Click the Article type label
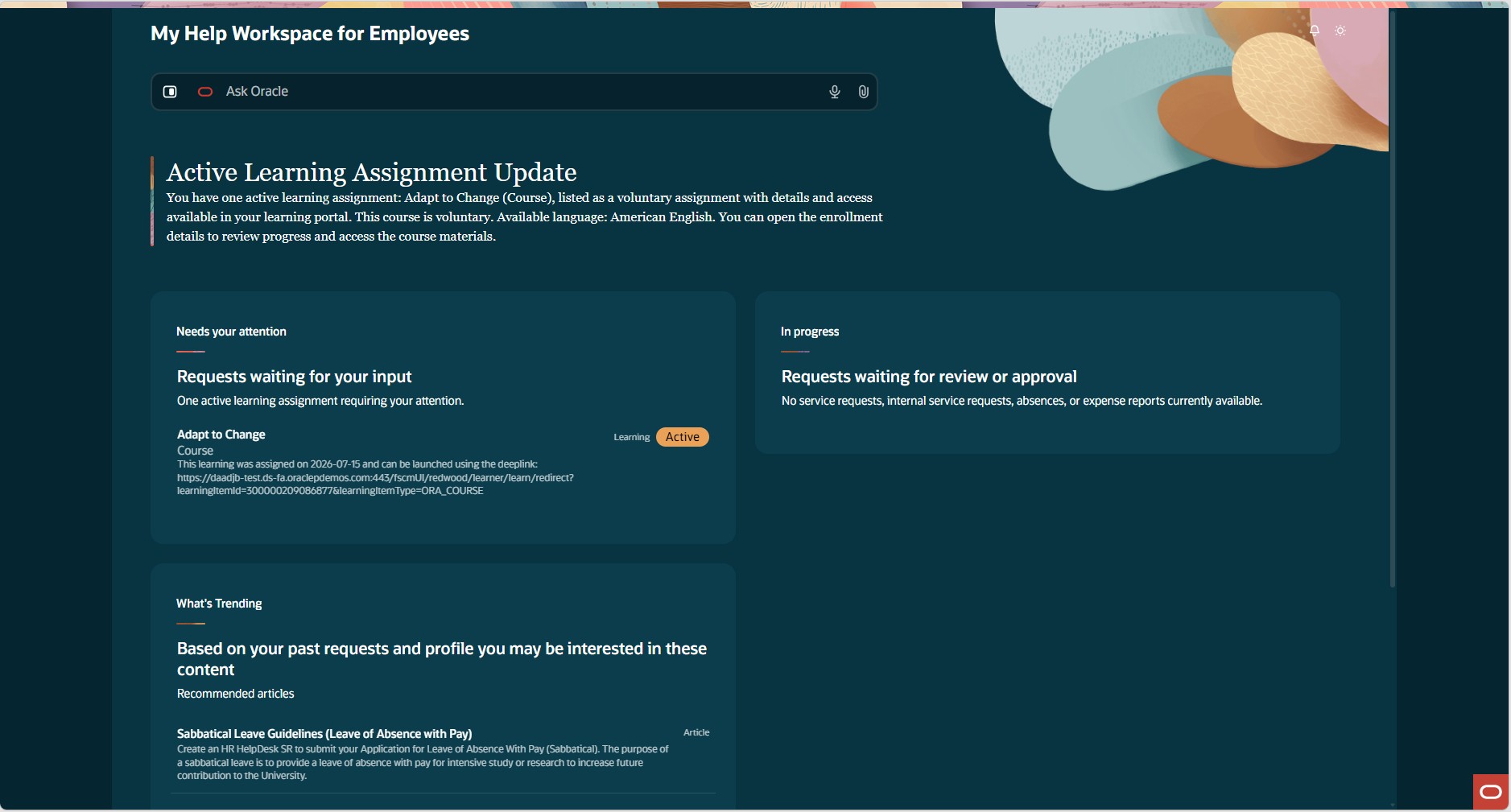 [x=696, y=732]
